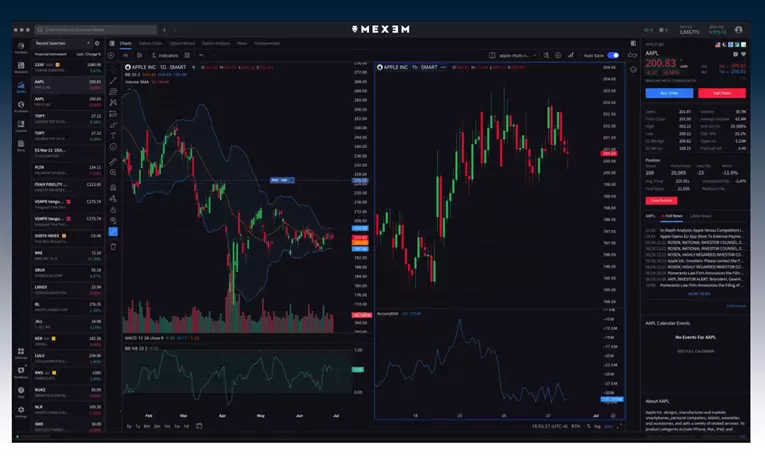Click the add-symbol plus icon in chart toolbar
Viewport: 765px width, 456px height.
click(111, 56)
